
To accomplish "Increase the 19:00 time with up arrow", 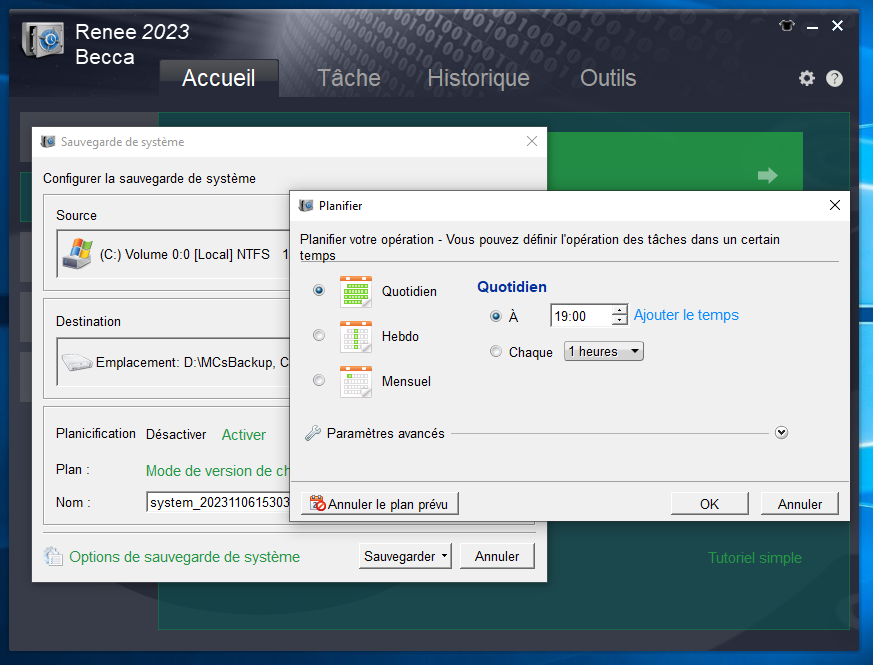I will tap(620, 310).
